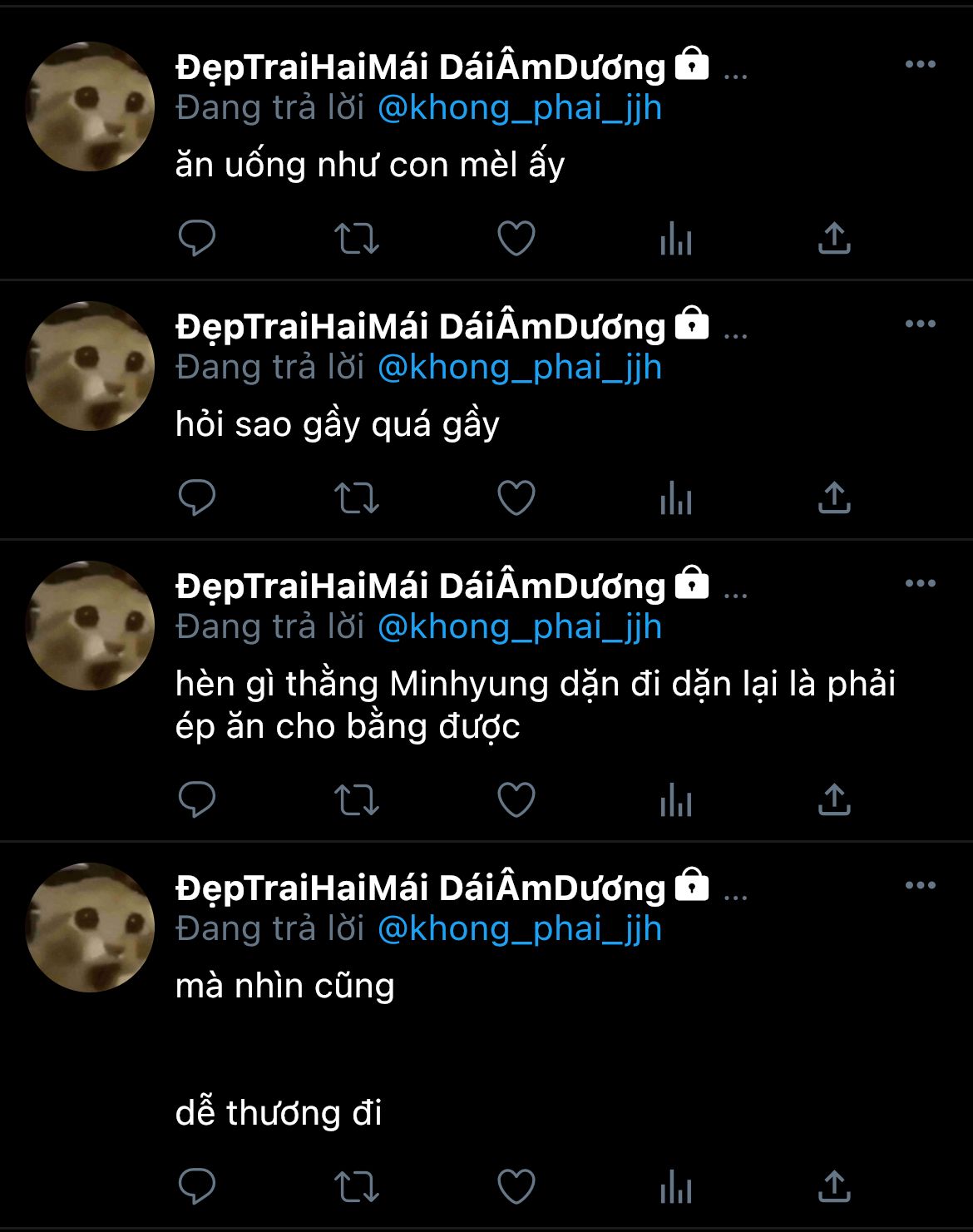
Task: Retweet the tweet mentioning Minhyung
Action: click(x=357, y=800)
